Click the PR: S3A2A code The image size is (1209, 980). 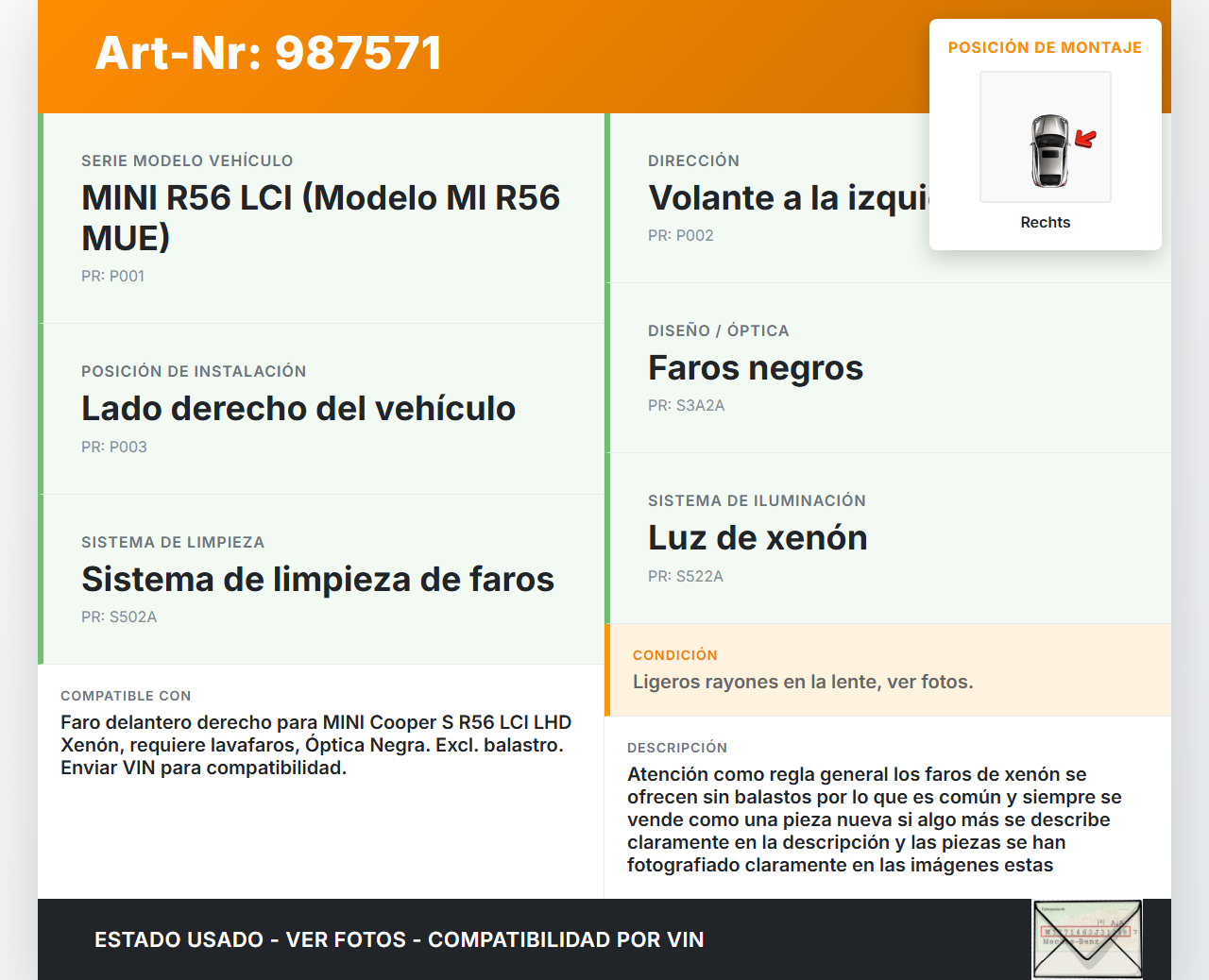(686, 405)
